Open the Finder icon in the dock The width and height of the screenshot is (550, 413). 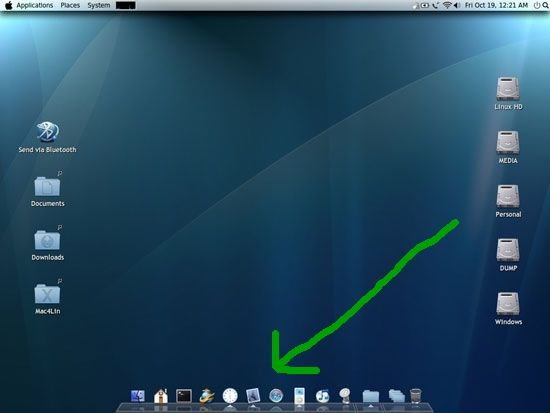[138, 396]
